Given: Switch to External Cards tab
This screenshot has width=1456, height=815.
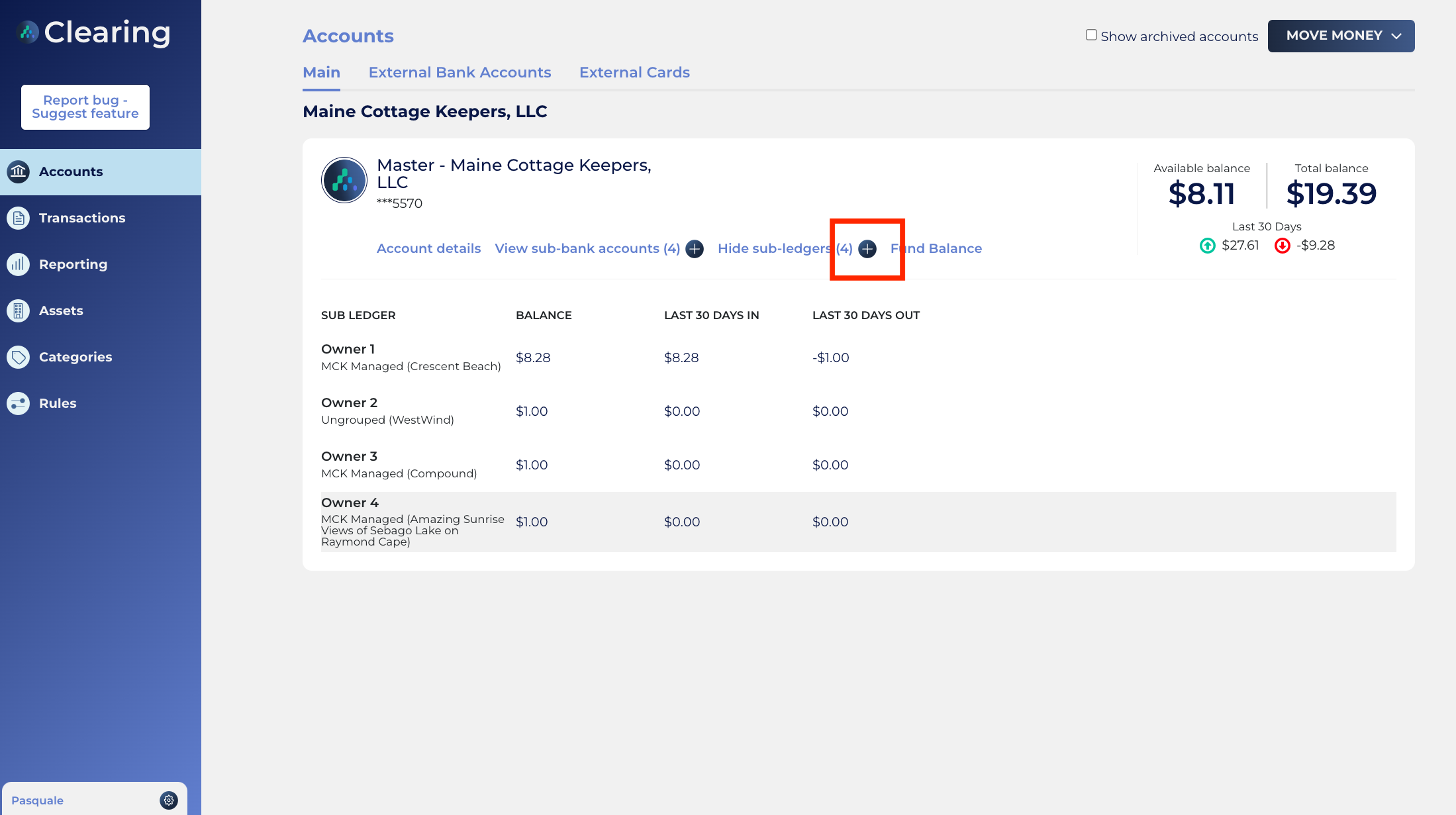Looking at the screenshot, I should pos(634,73).
